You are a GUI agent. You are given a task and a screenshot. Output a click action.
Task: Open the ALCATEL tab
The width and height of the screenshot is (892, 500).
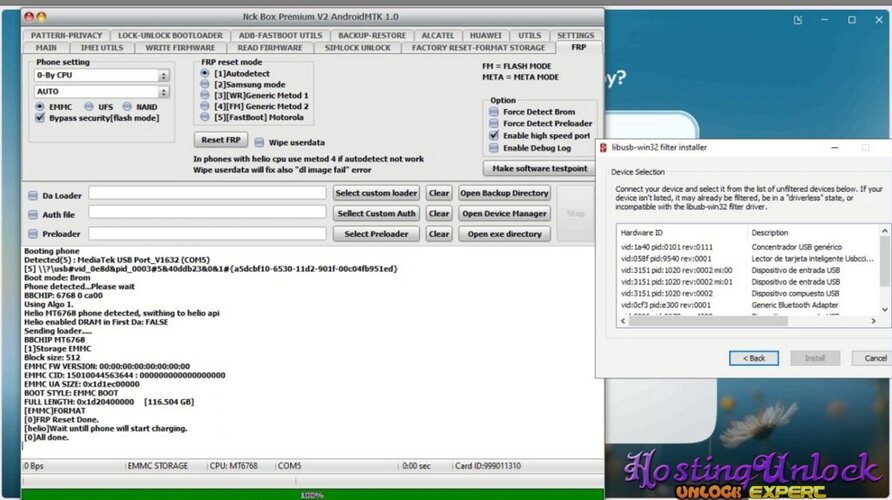437,35
